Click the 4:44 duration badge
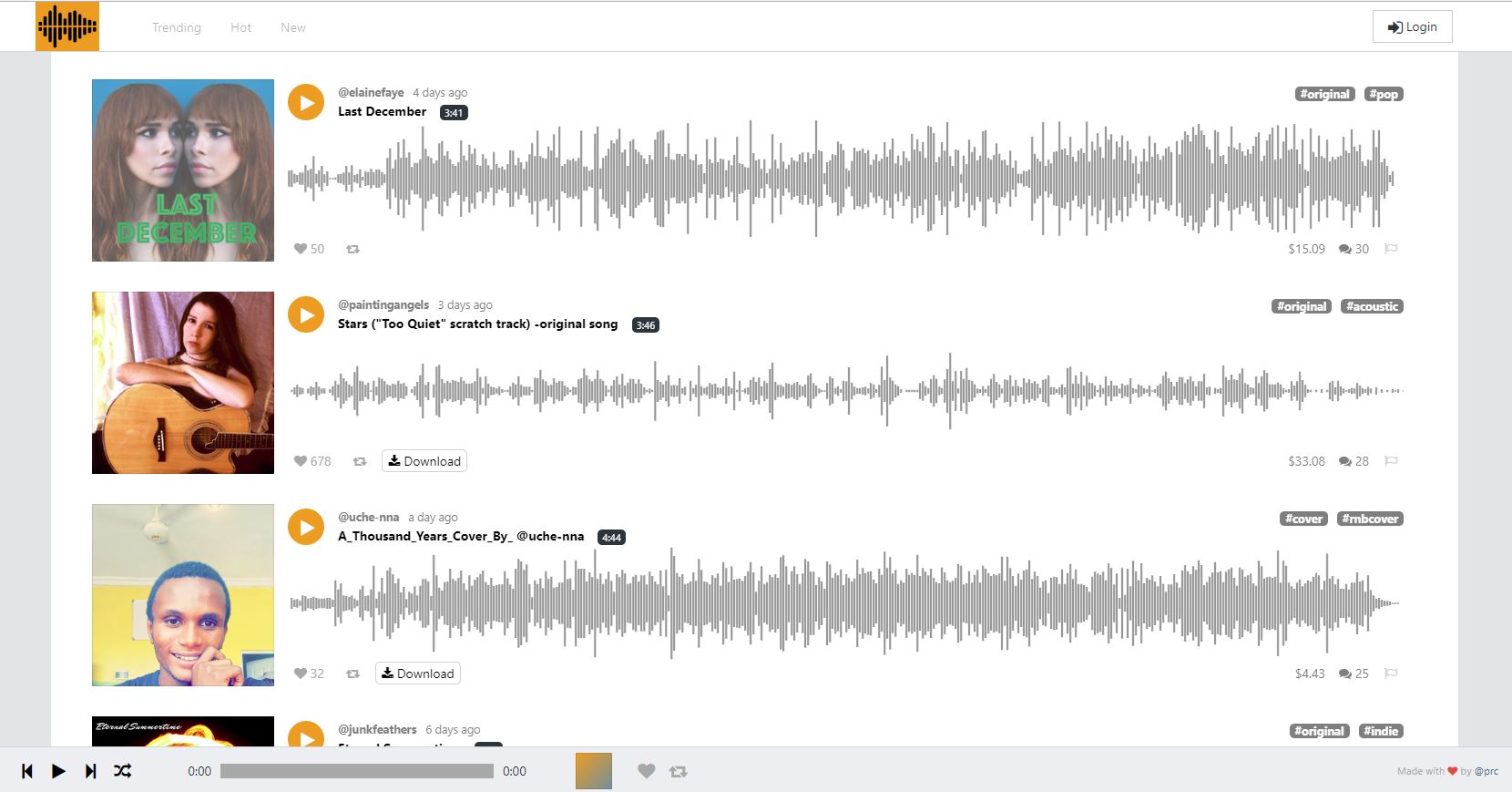The width and height of the screenshot is (1512, 792). point(611,538)
